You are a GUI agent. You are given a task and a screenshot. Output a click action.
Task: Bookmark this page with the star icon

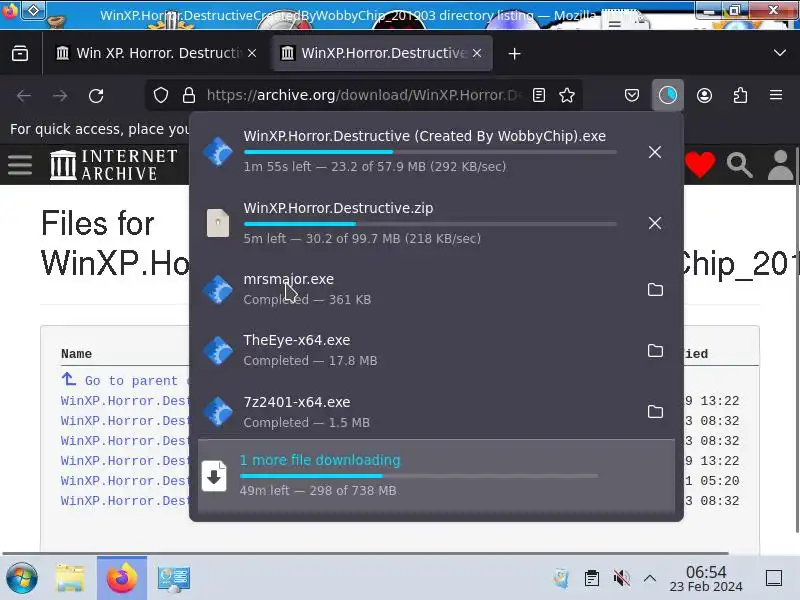point(567,95)
